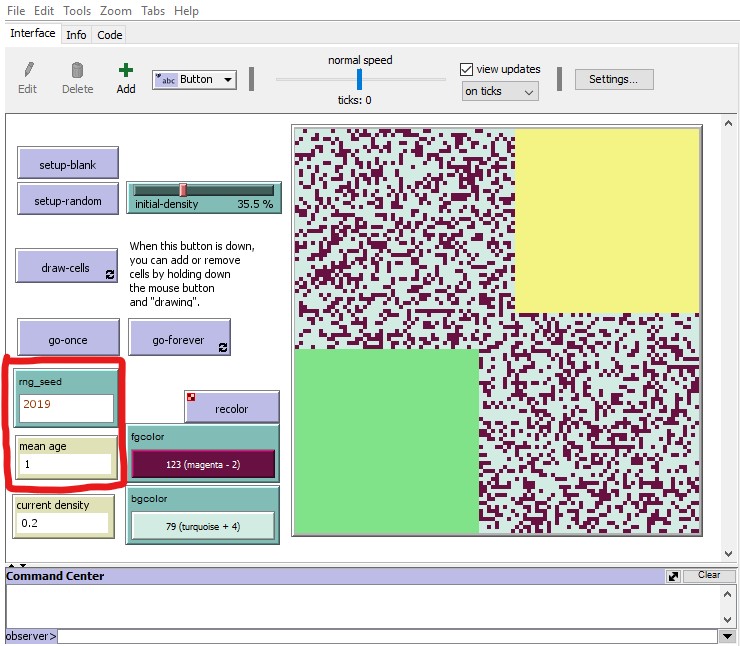Click the Command Center scroll down arrow
Viewport: 740px width, 646px height.
point(727,619)
